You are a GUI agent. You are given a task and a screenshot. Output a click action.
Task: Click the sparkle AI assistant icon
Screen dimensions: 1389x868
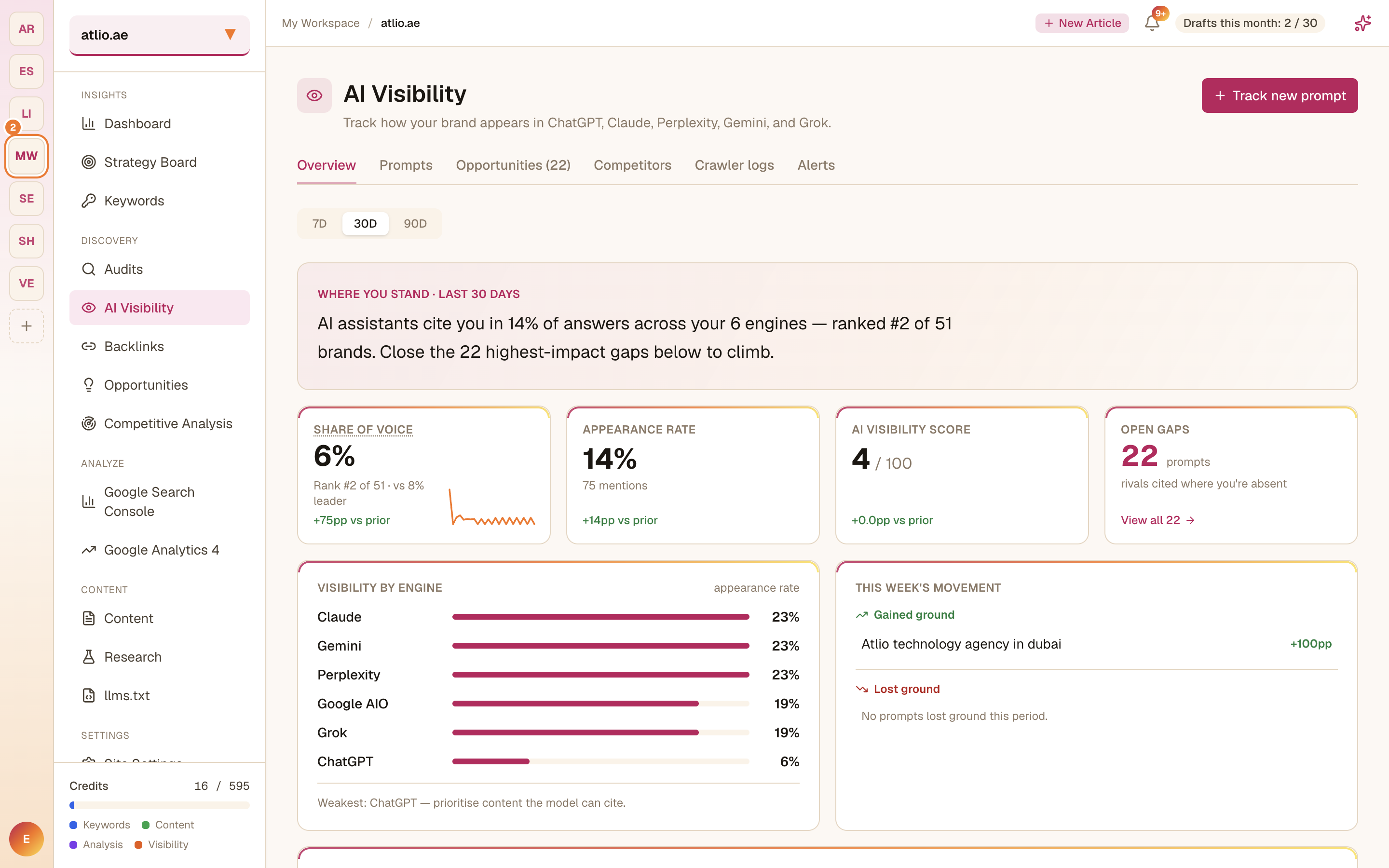tap(1362, 23)
